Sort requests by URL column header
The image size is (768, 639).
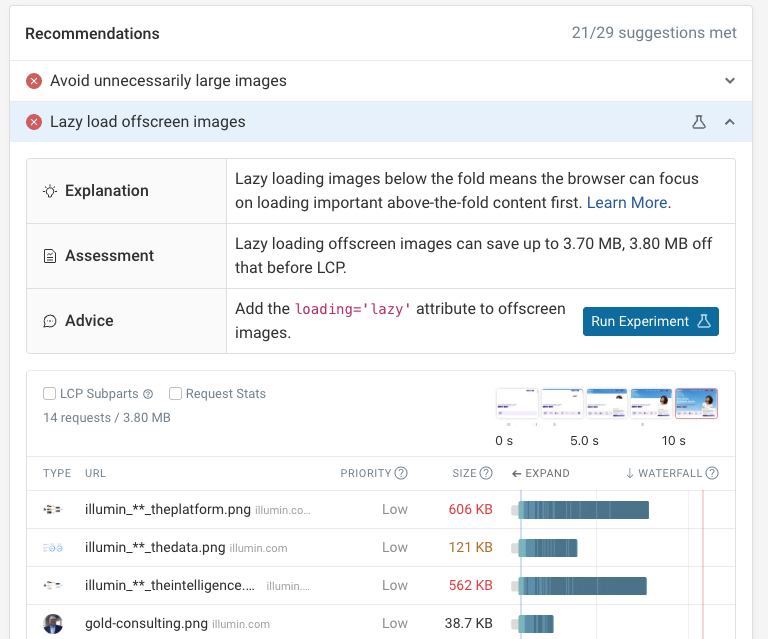[95, 473]
